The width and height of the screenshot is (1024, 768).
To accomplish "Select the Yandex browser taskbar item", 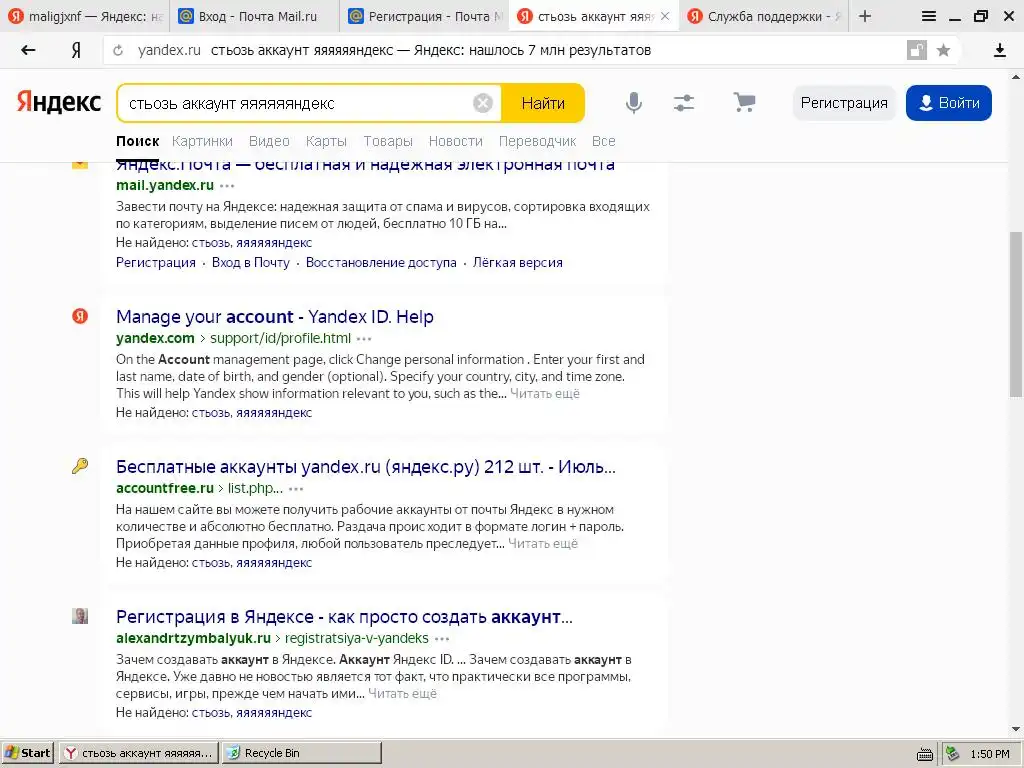I will tap(139, 753).
